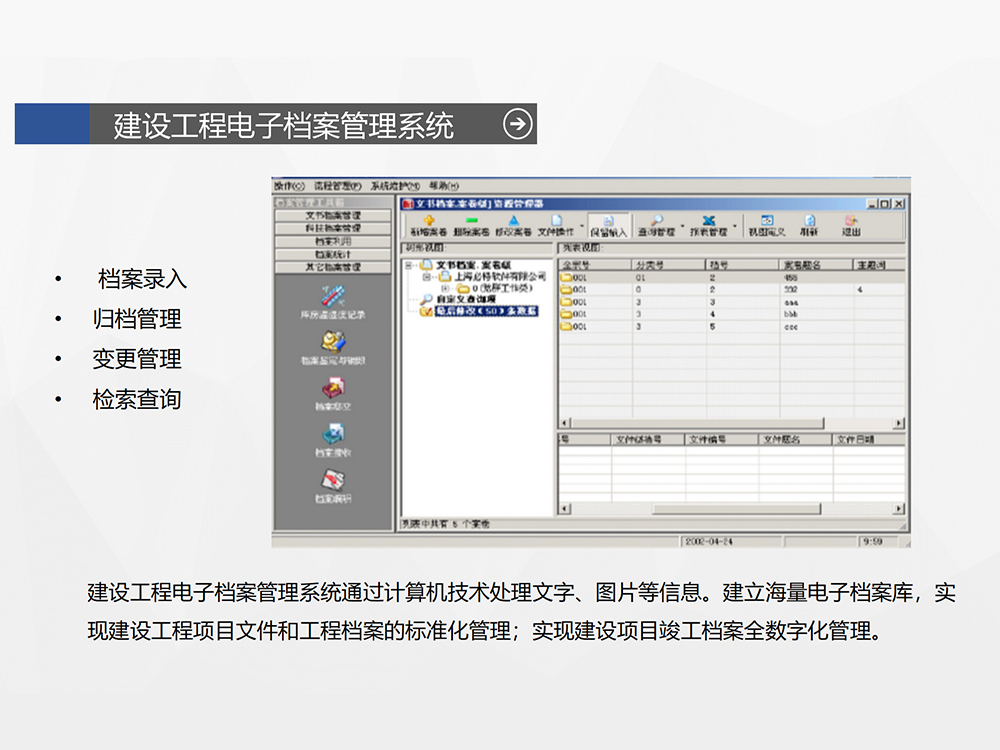The width and height of the screenshot is (1000, 750).
Task: Open the 文件操作 dropdown arrow
Action: [582, 226]
